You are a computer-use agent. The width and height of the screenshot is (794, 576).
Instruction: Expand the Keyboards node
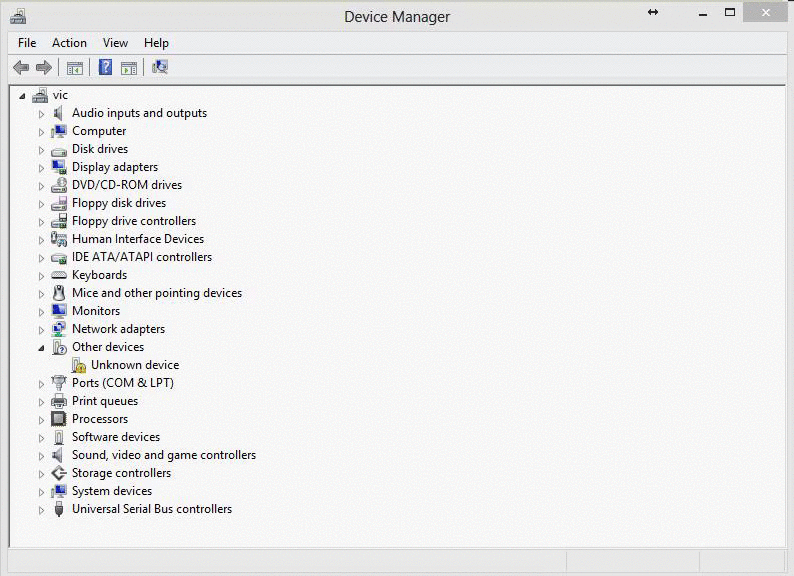click(x=41, y=276)
